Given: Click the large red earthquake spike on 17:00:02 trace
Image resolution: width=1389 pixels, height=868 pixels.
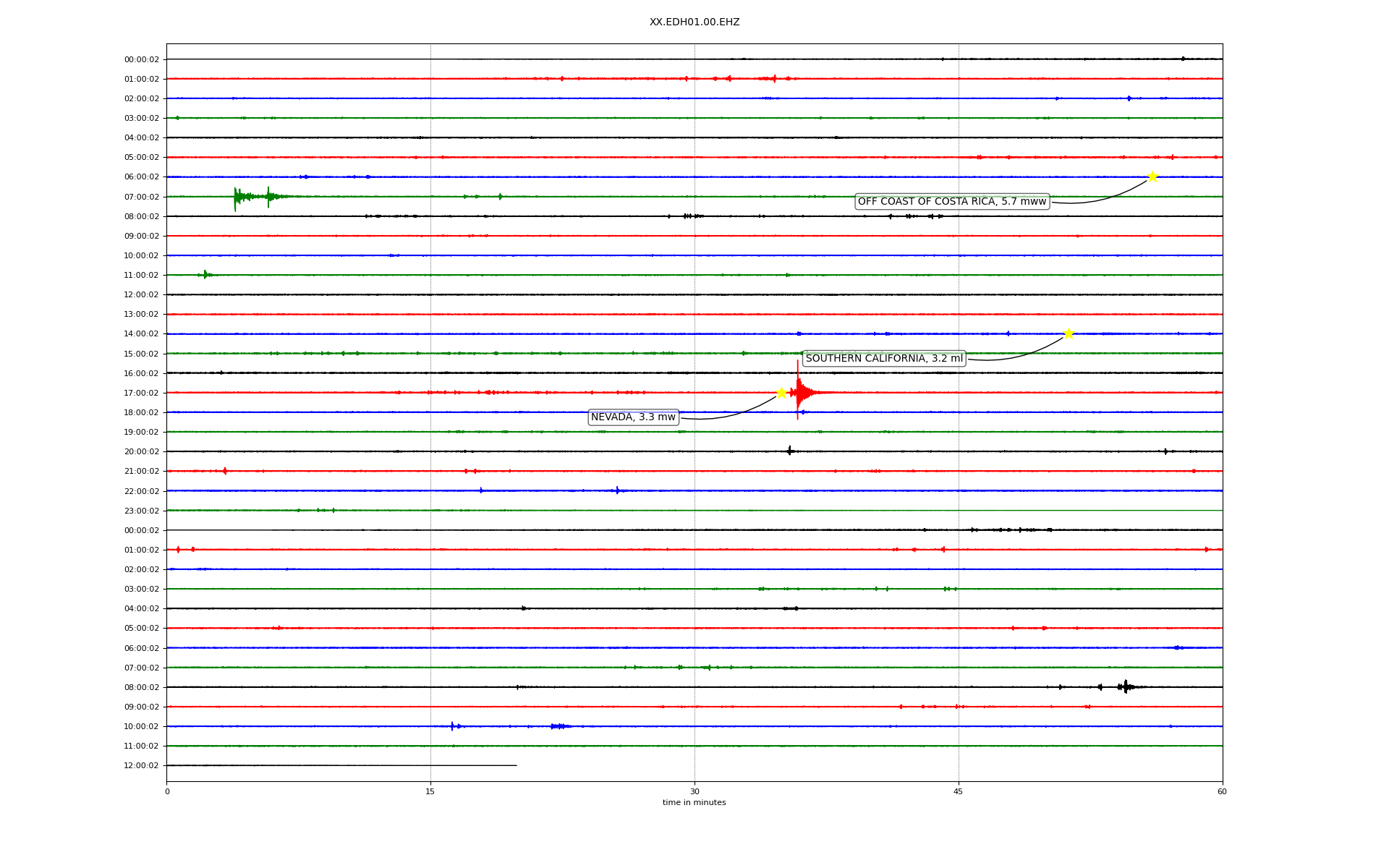Looking at the screenshot, I should click(x=798, y=391).
